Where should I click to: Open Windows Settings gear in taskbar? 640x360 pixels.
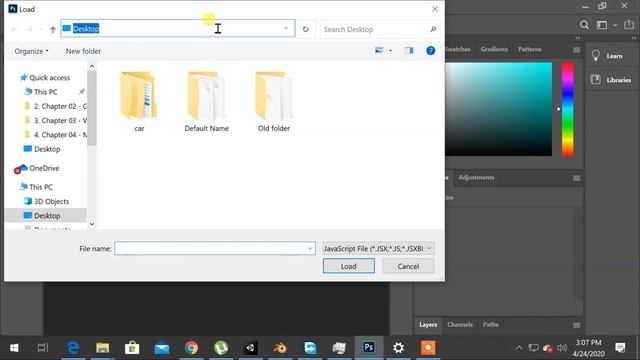click(x=398, y=348)
